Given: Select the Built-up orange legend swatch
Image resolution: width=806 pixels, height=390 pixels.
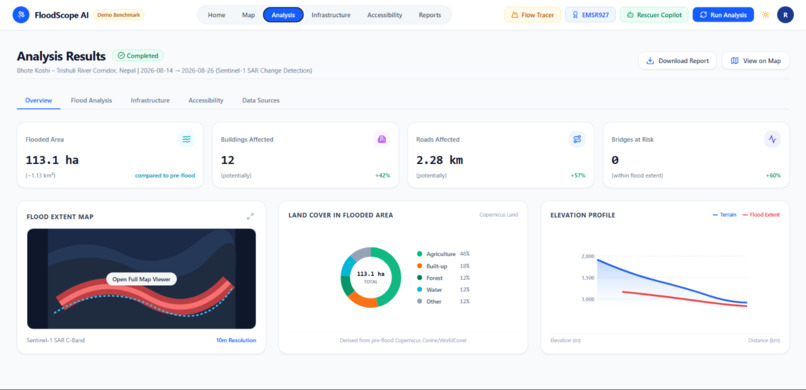Looking at the screenshot, I should [419, 266].
